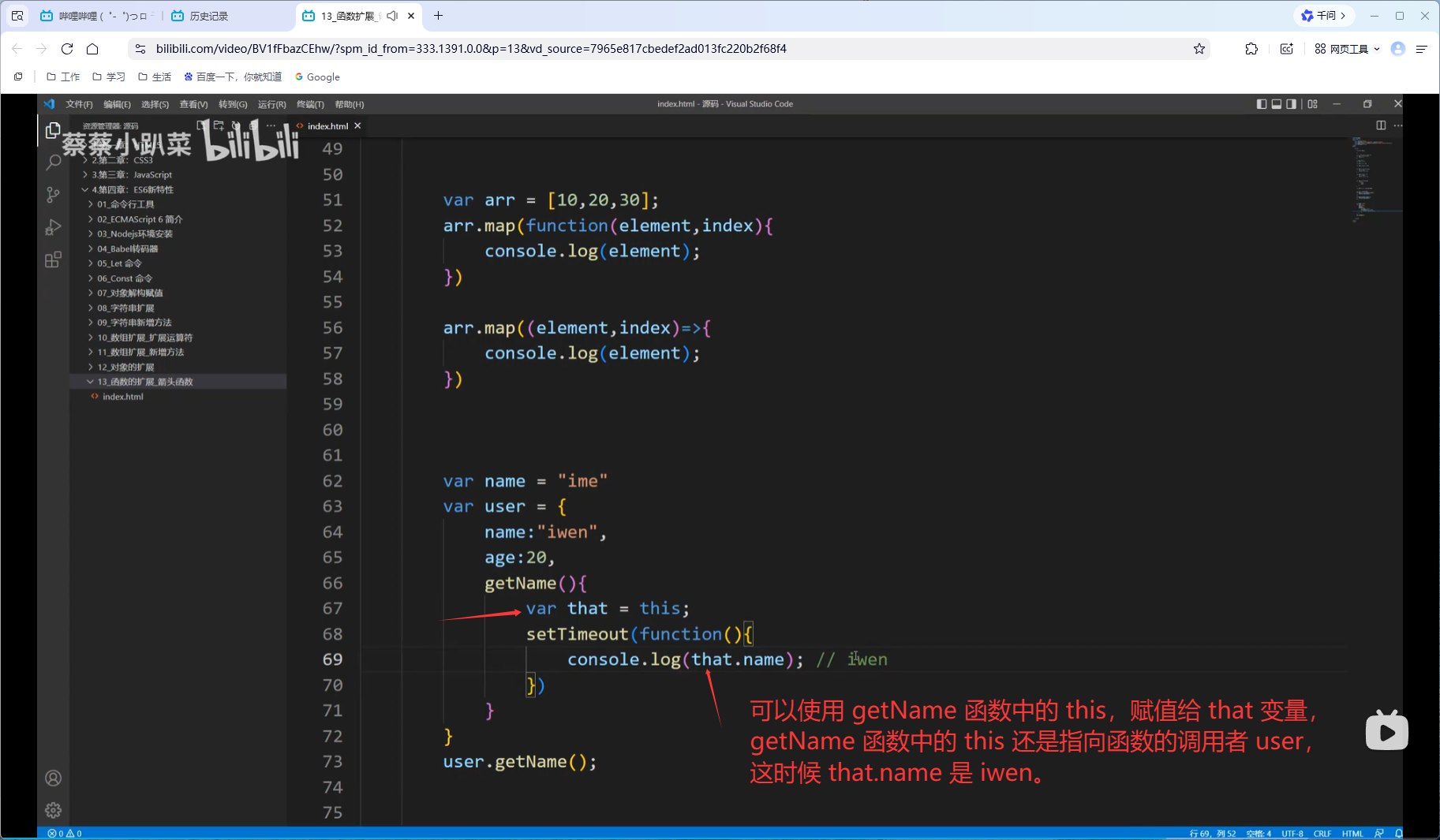Open the user profile avatar
The width and height of the screenshot is (1440, 840).
click(x=1398, y=49)
